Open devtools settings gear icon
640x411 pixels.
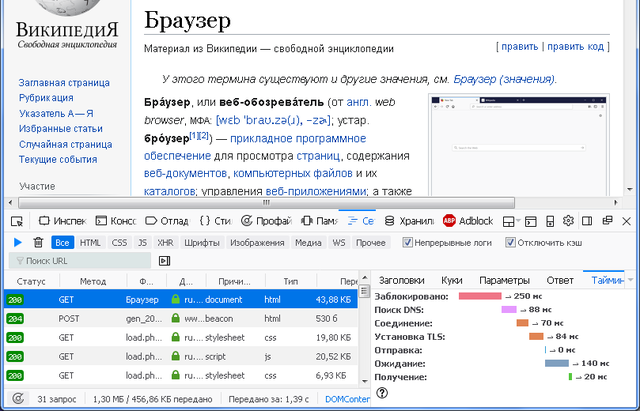coord(568,221)
